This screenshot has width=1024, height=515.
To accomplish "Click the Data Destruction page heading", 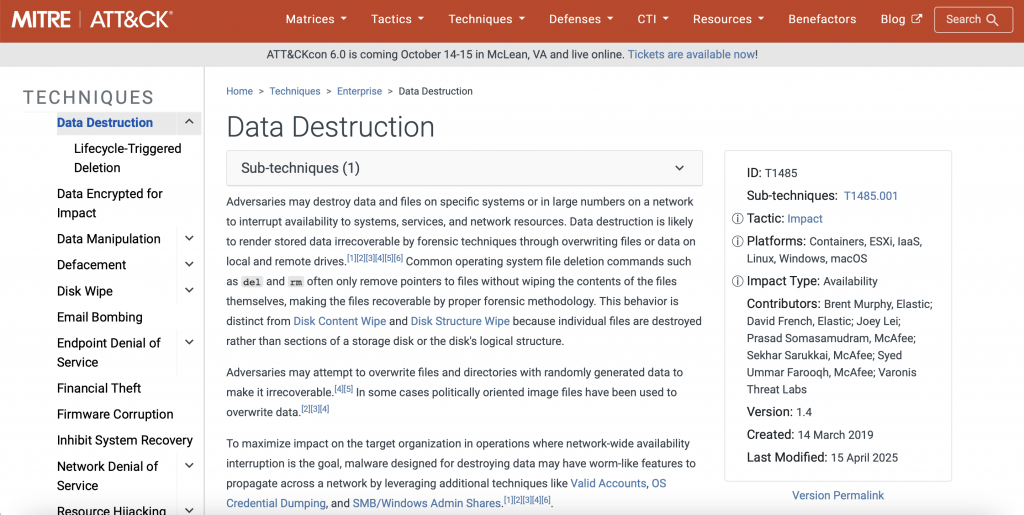I will 330,127.
